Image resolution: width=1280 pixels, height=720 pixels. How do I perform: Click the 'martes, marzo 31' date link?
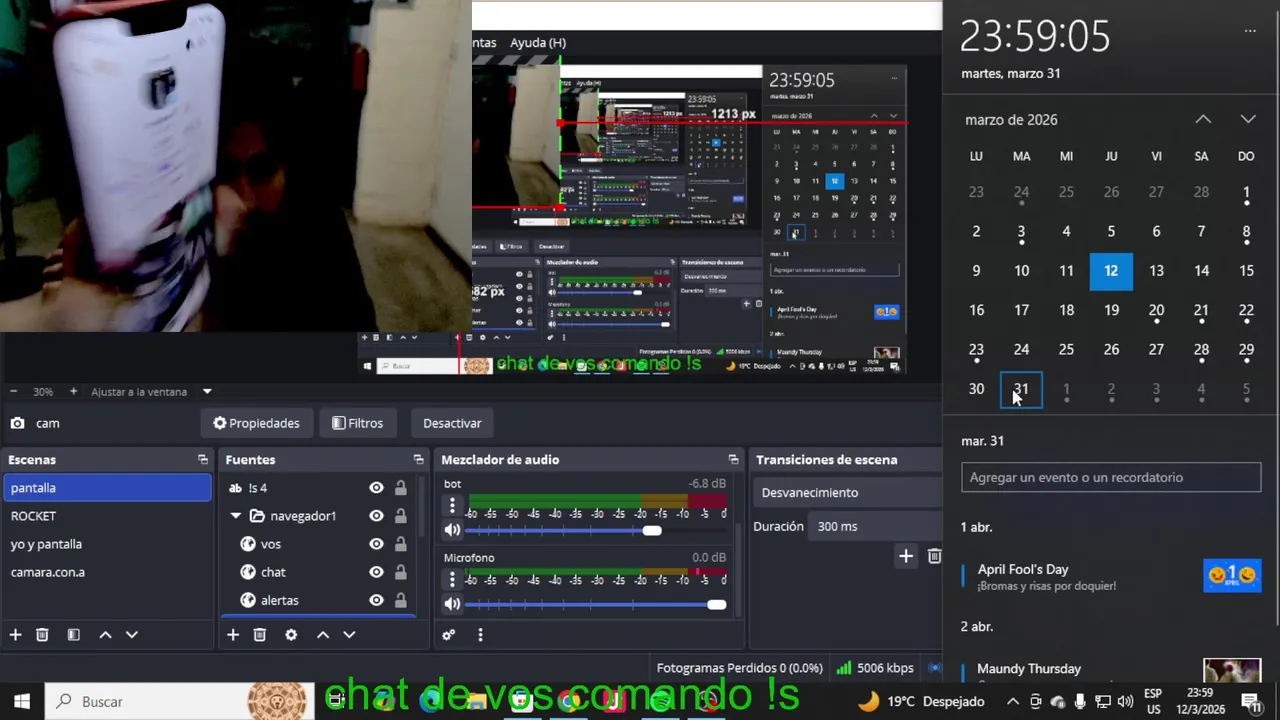[x=1010, y=73]
